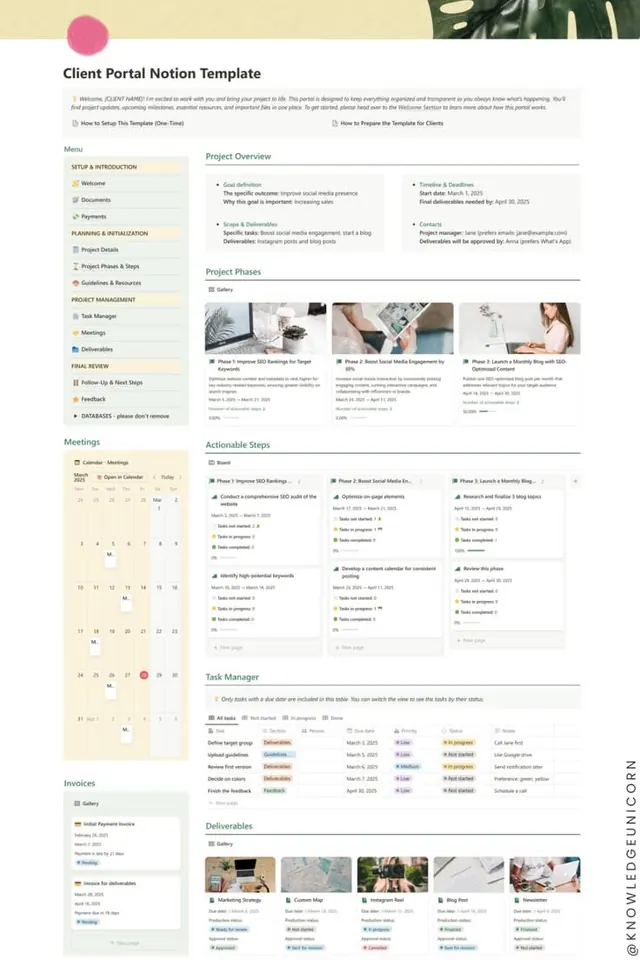Image resolution: width=640 pixels, height=960 pixels.
Task: Open the Conduct a comprehensive SEO audit card
Action: pyautogui.click(x=264, y=526)
